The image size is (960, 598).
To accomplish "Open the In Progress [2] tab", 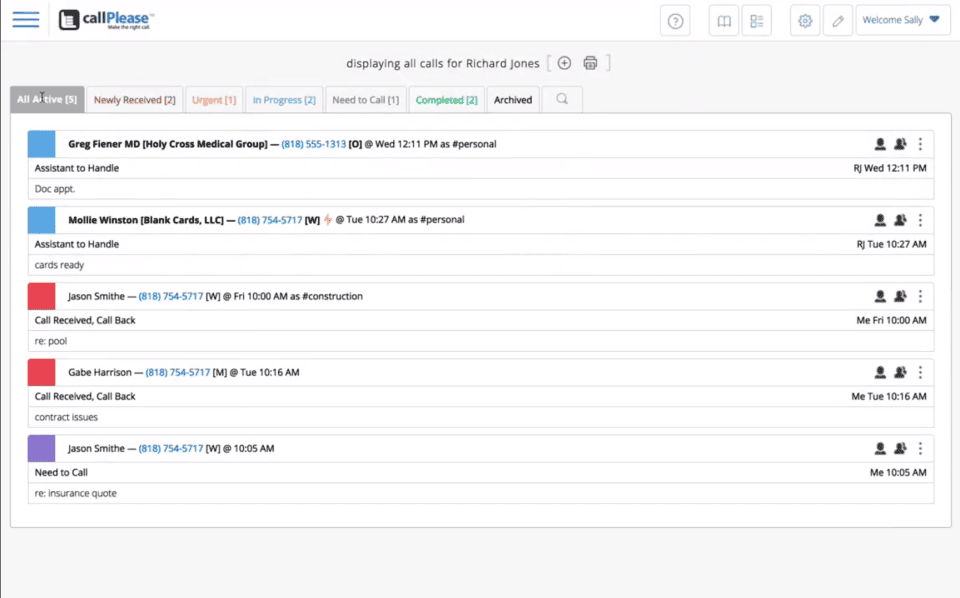I will click(284, 100).
